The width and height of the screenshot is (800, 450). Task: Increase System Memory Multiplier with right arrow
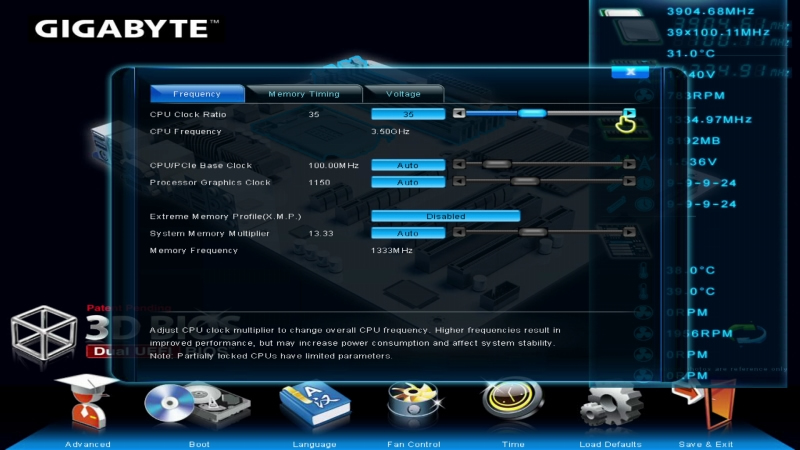(x=630, y=232)
